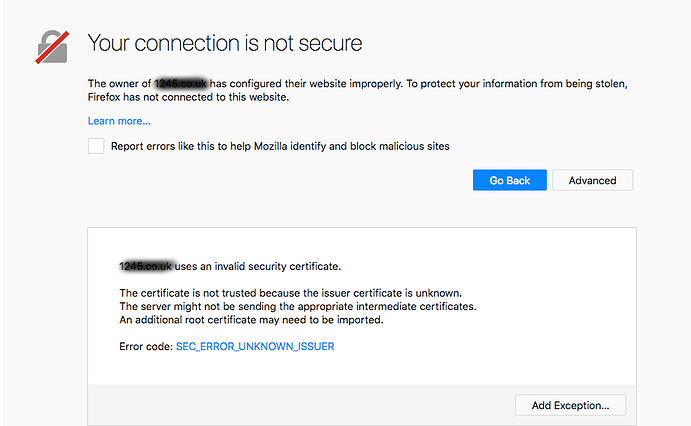Click the 'certificate is not trusted' line
Viewport: 691px width, 426px height.
290,293
